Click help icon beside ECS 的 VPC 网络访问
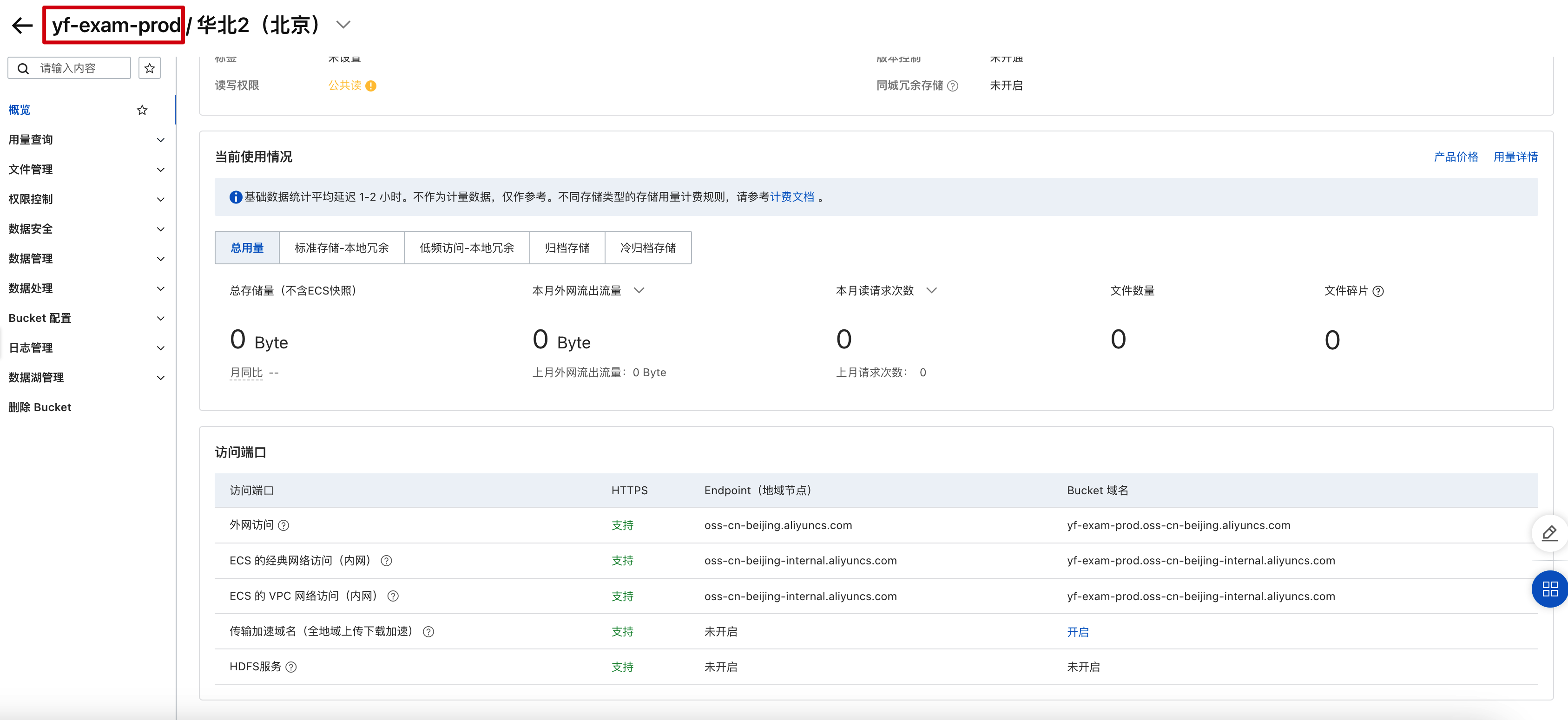The width and height of the screenshot is (1568, 720). (393, 596)
